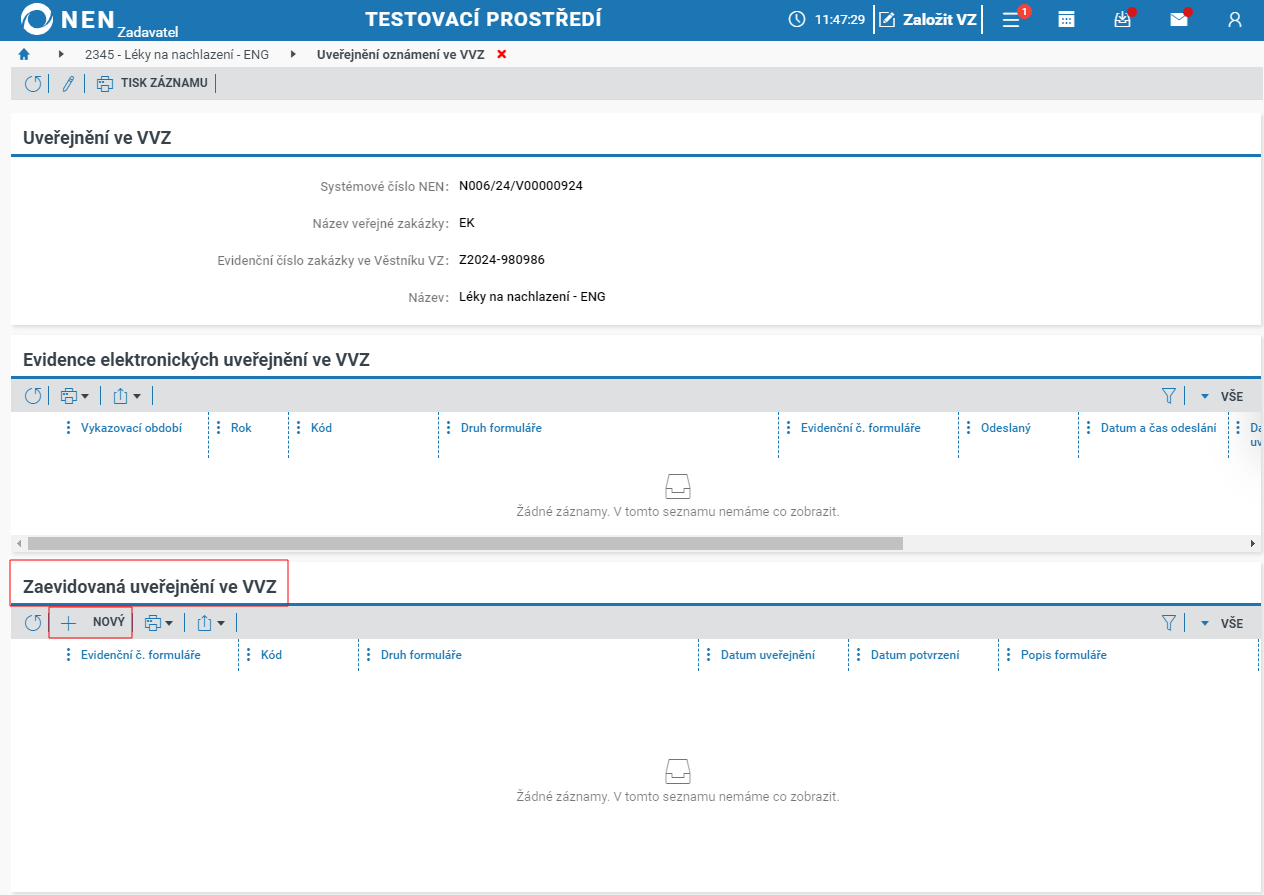Open the inbox download icon with red dot
This screenshot has width=1264, height=895.
(x=1123, y=19)
